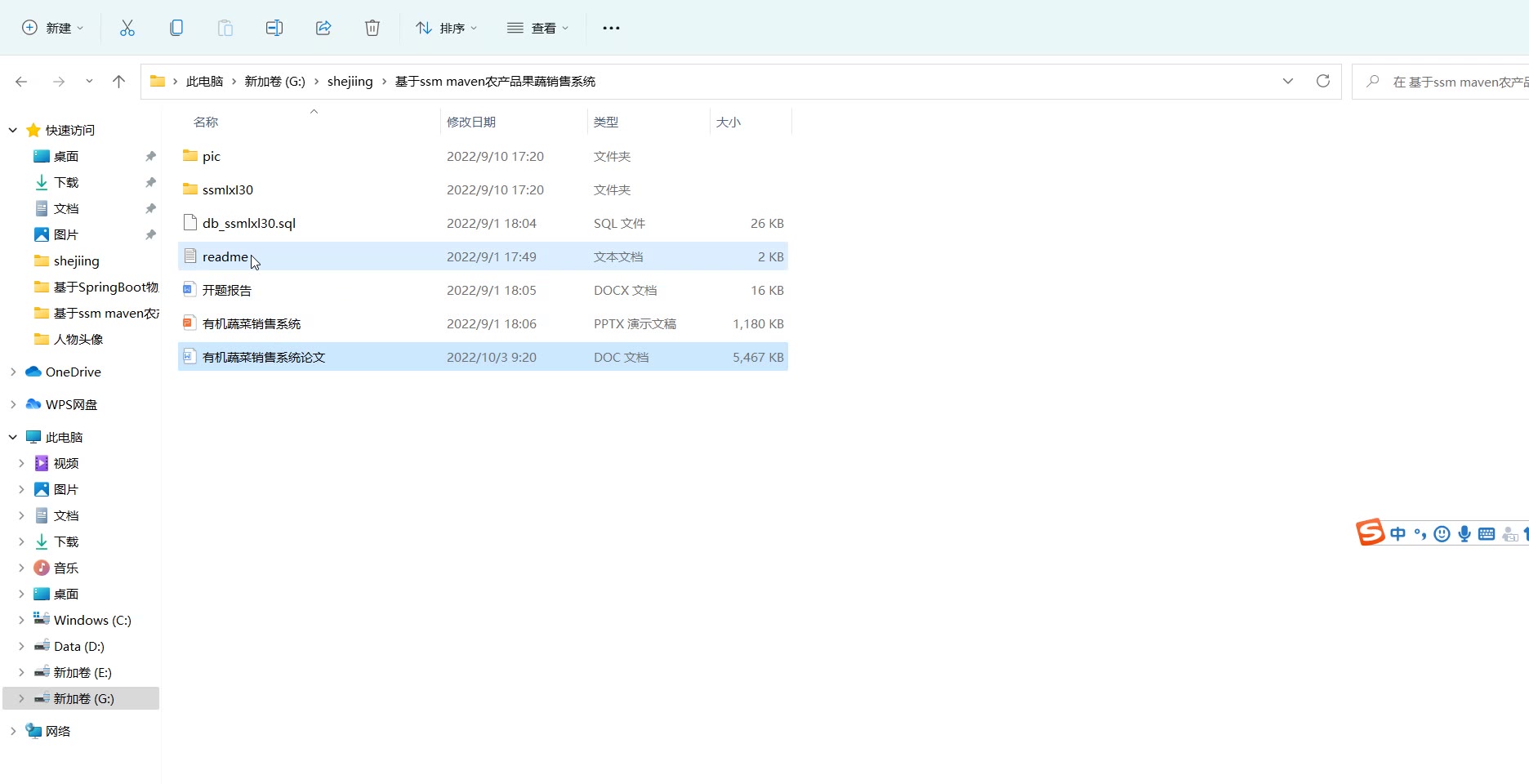Image resolution: width=1529 pixels, height=784 pixels.
Task: Go up one folder level
Action: coord(118,81)
